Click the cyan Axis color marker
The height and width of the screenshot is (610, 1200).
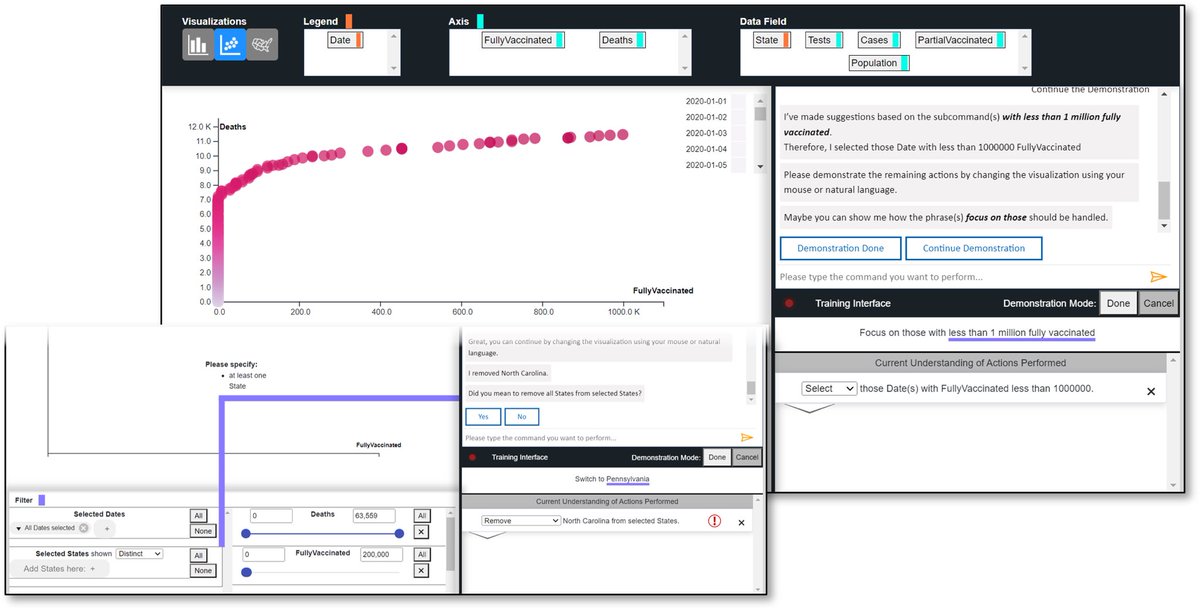tap(480, 20)
